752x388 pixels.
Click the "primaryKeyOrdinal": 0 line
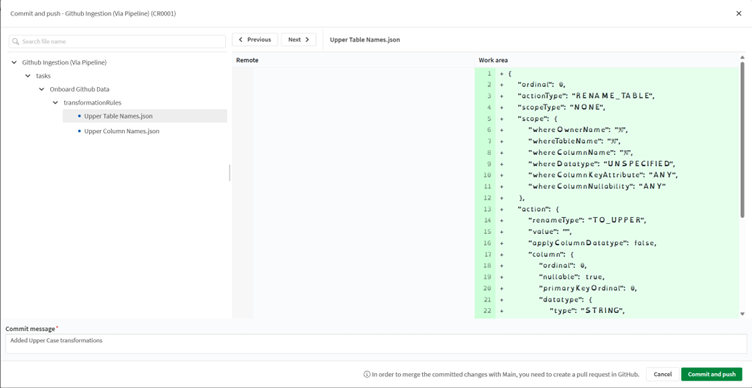tap(588, 288)
